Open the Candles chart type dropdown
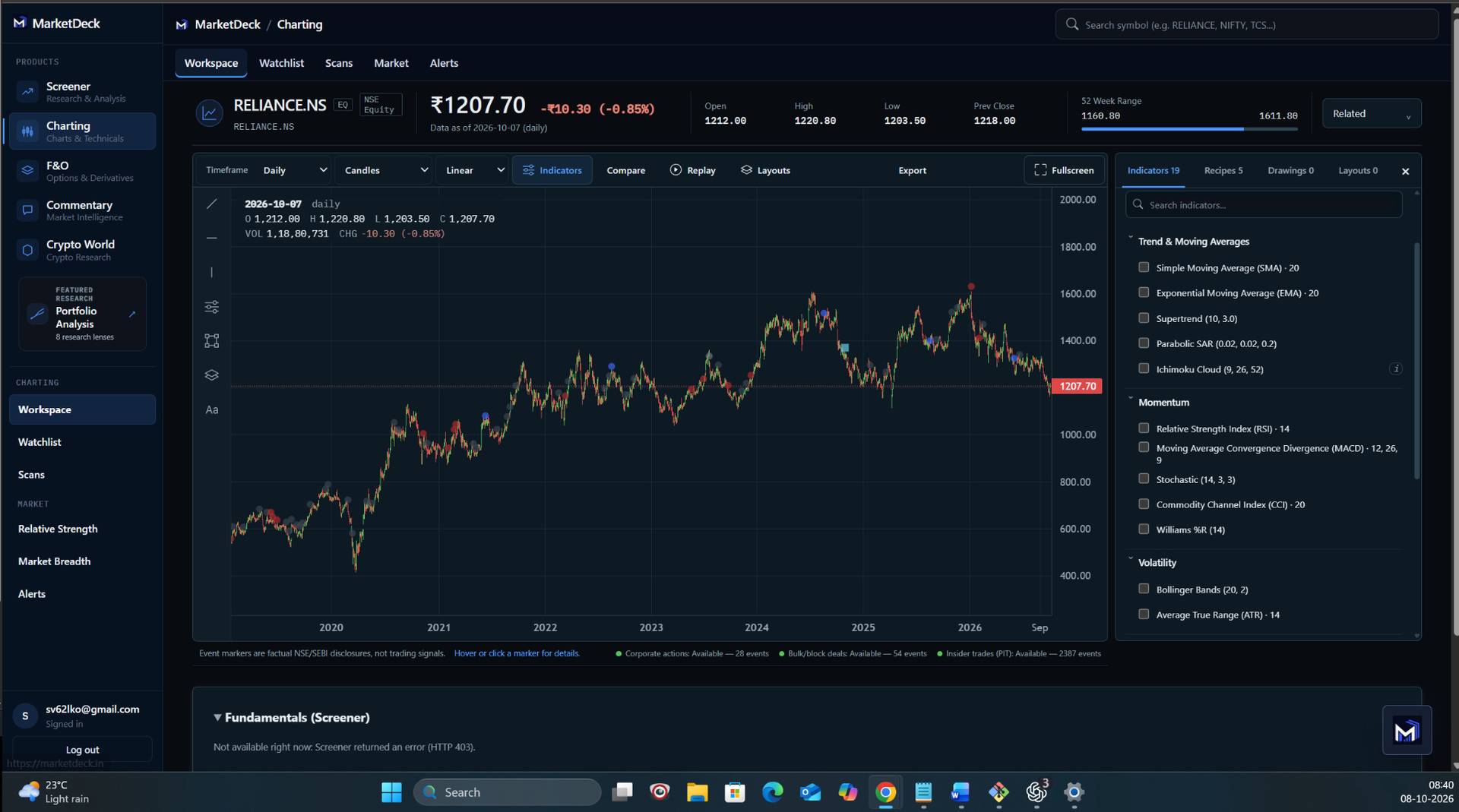 [x=386, y=170]
